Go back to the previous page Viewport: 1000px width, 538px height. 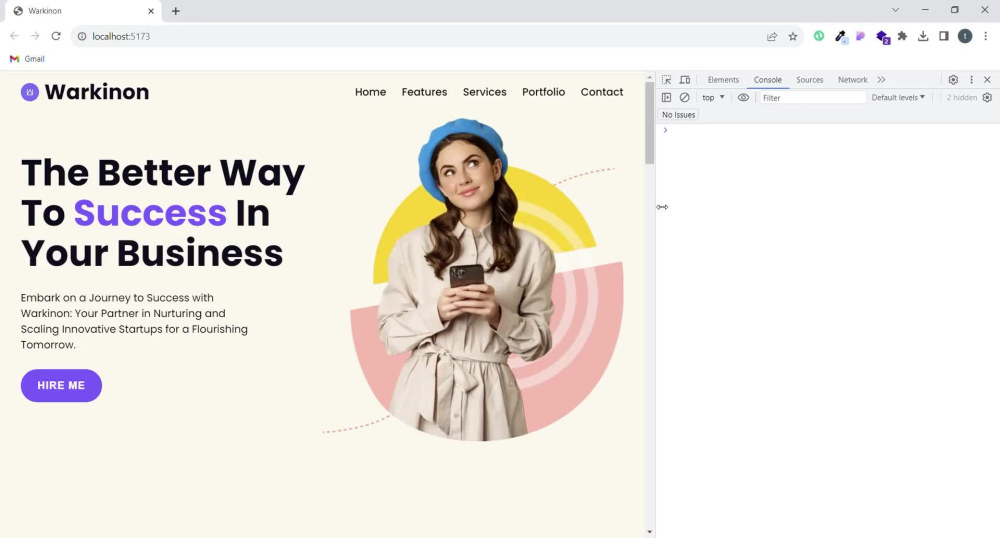click(x=14, y=36)
